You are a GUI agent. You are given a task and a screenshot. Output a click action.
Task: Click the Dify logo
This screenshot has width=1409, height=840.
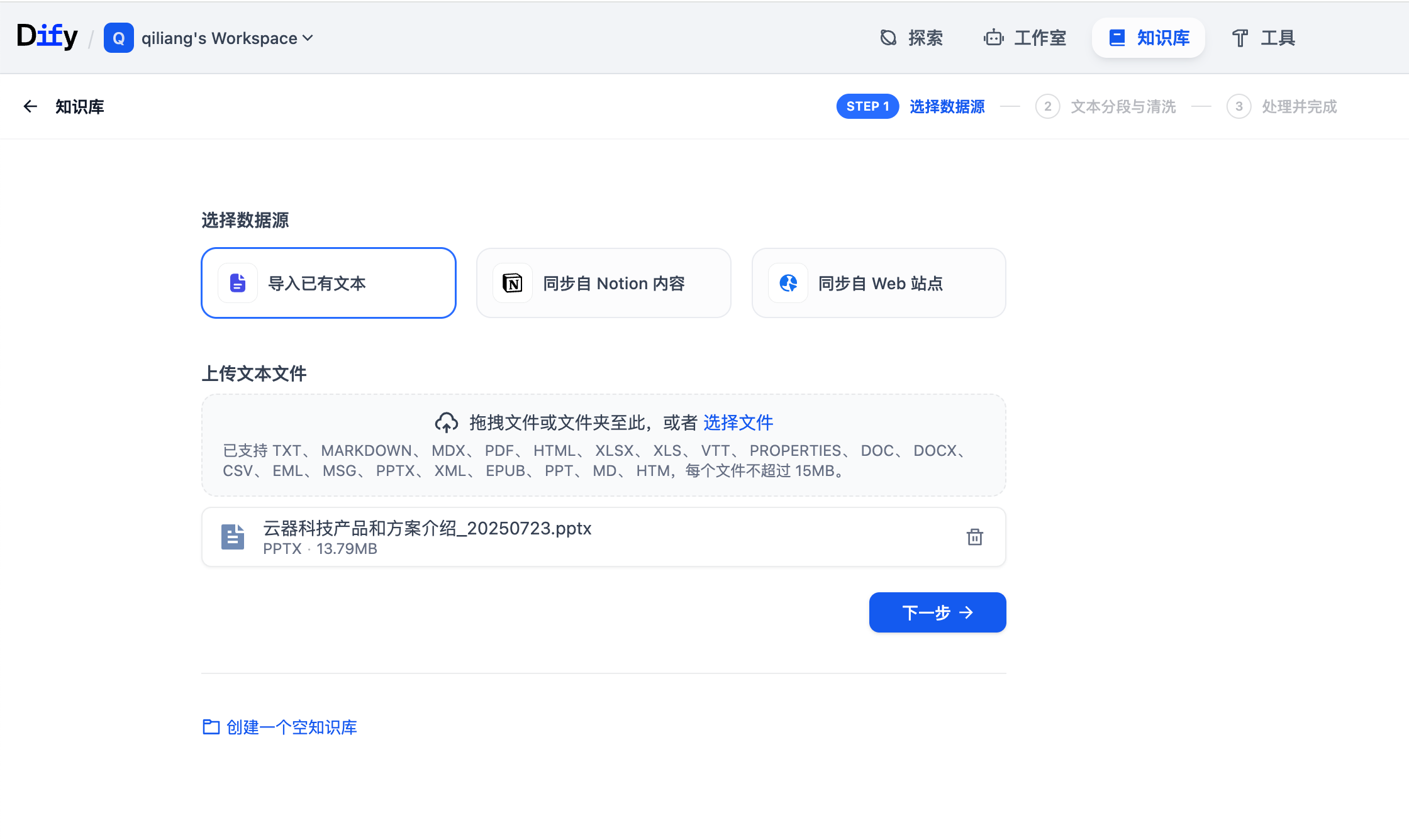tap(47, 37)
